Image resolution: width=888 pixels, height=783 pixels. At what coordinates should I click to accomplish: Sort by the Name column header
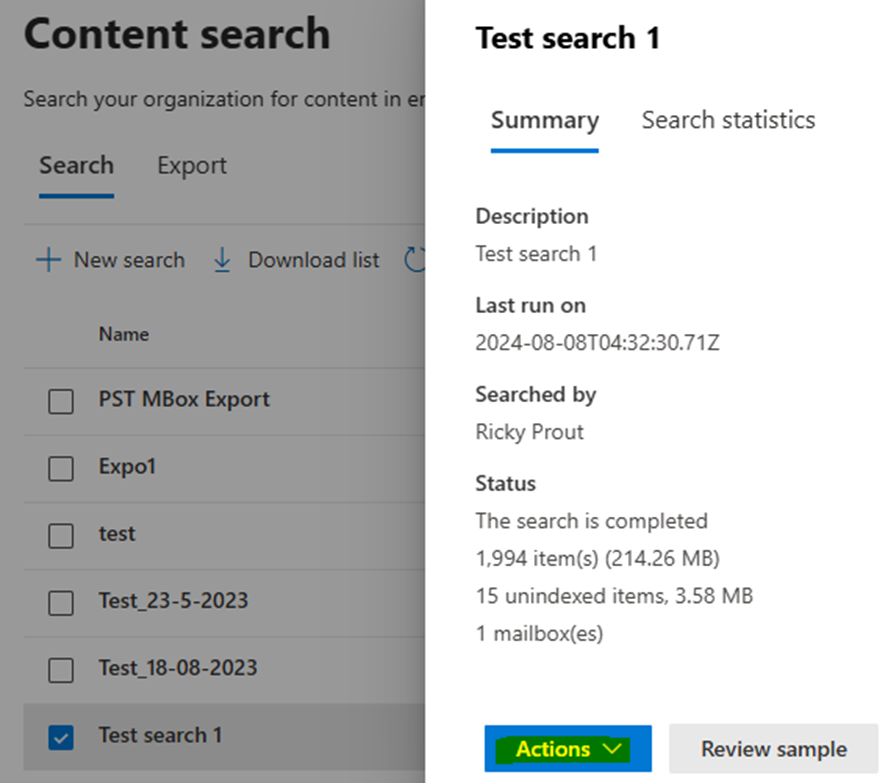tap(123, 334)
